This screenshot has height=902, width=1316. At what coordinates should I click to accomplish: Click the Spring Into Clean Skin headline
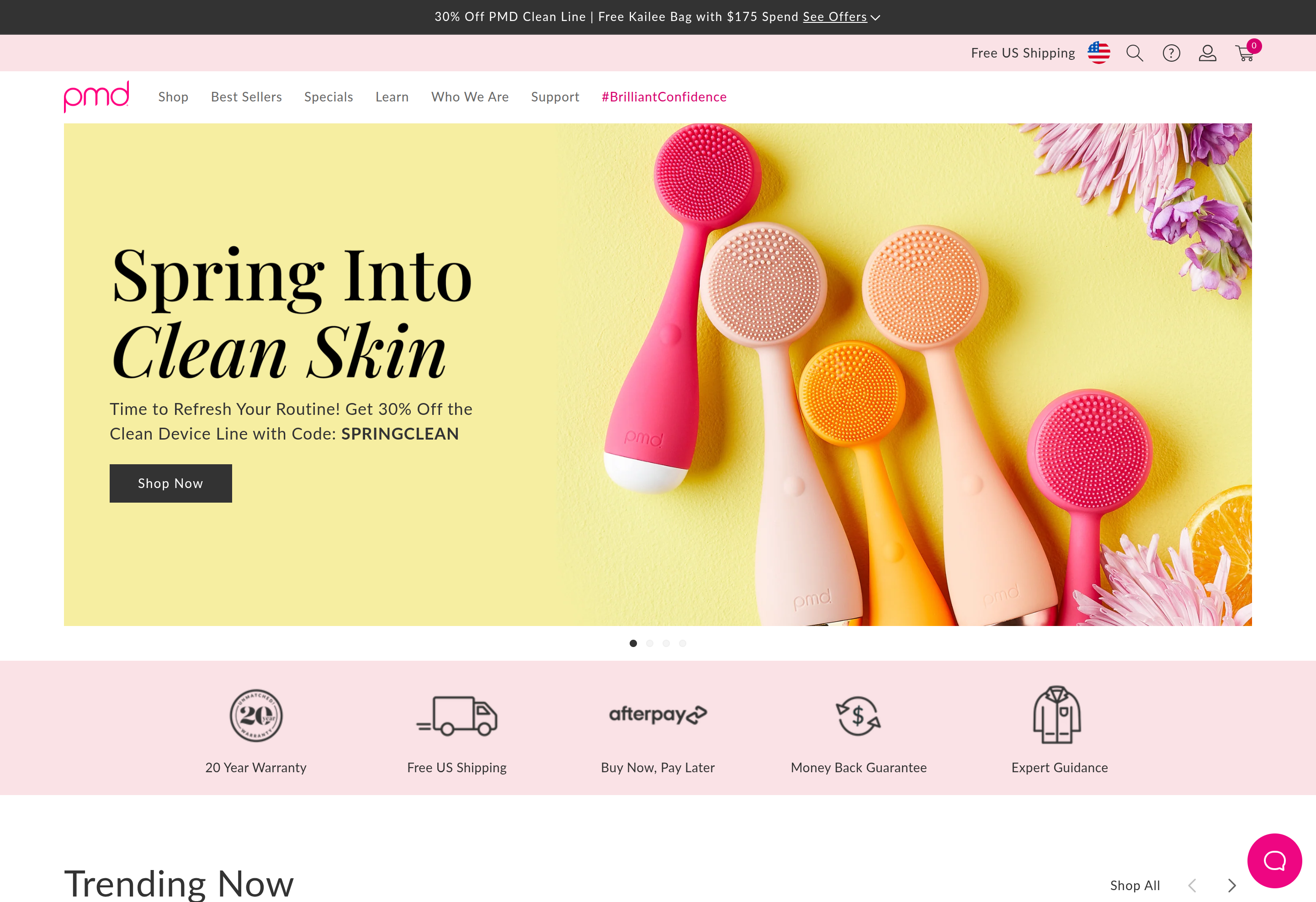[292, 313]
